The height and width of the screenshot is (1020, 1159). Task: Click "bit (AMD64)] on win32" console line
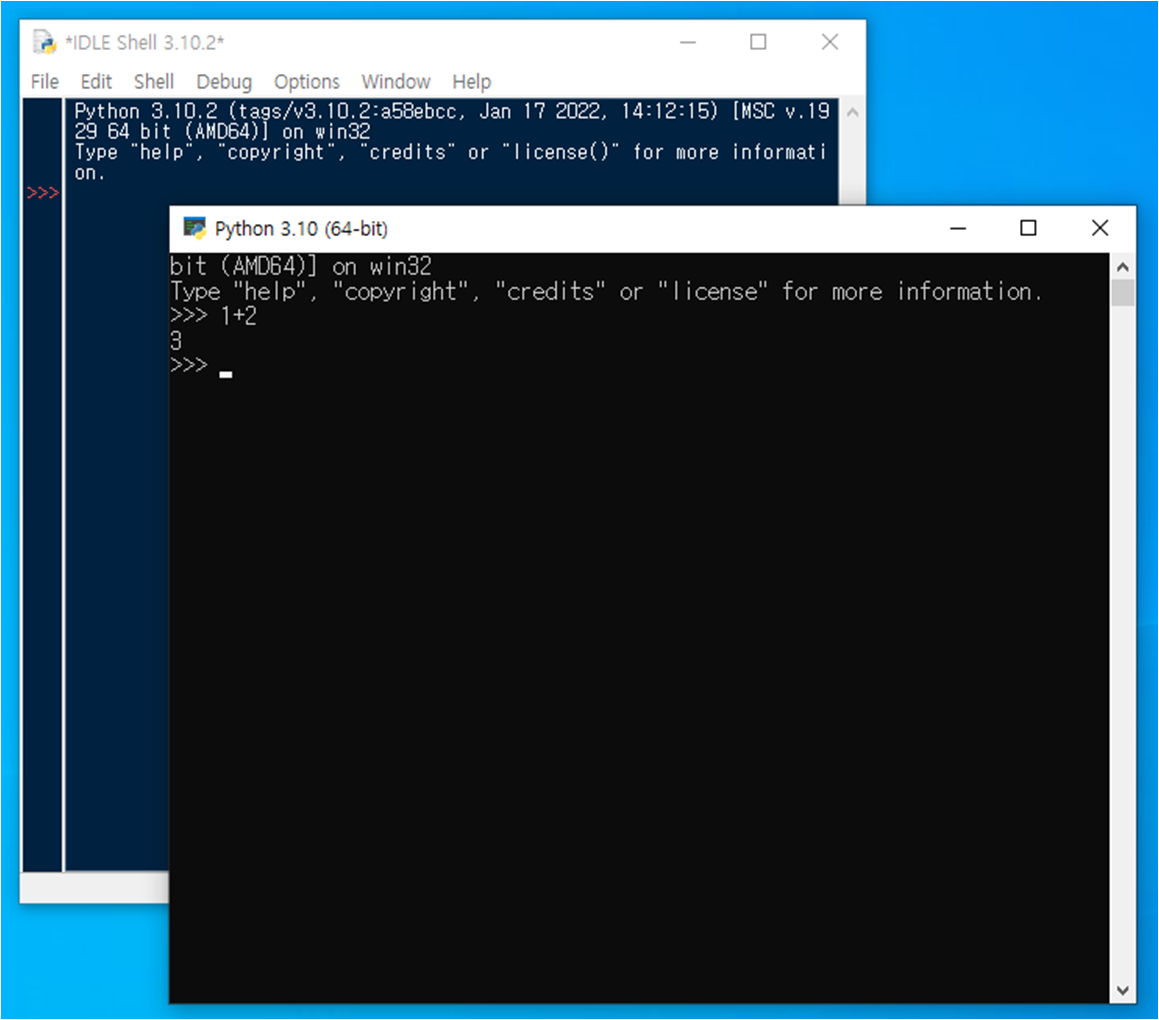point(301,265)
